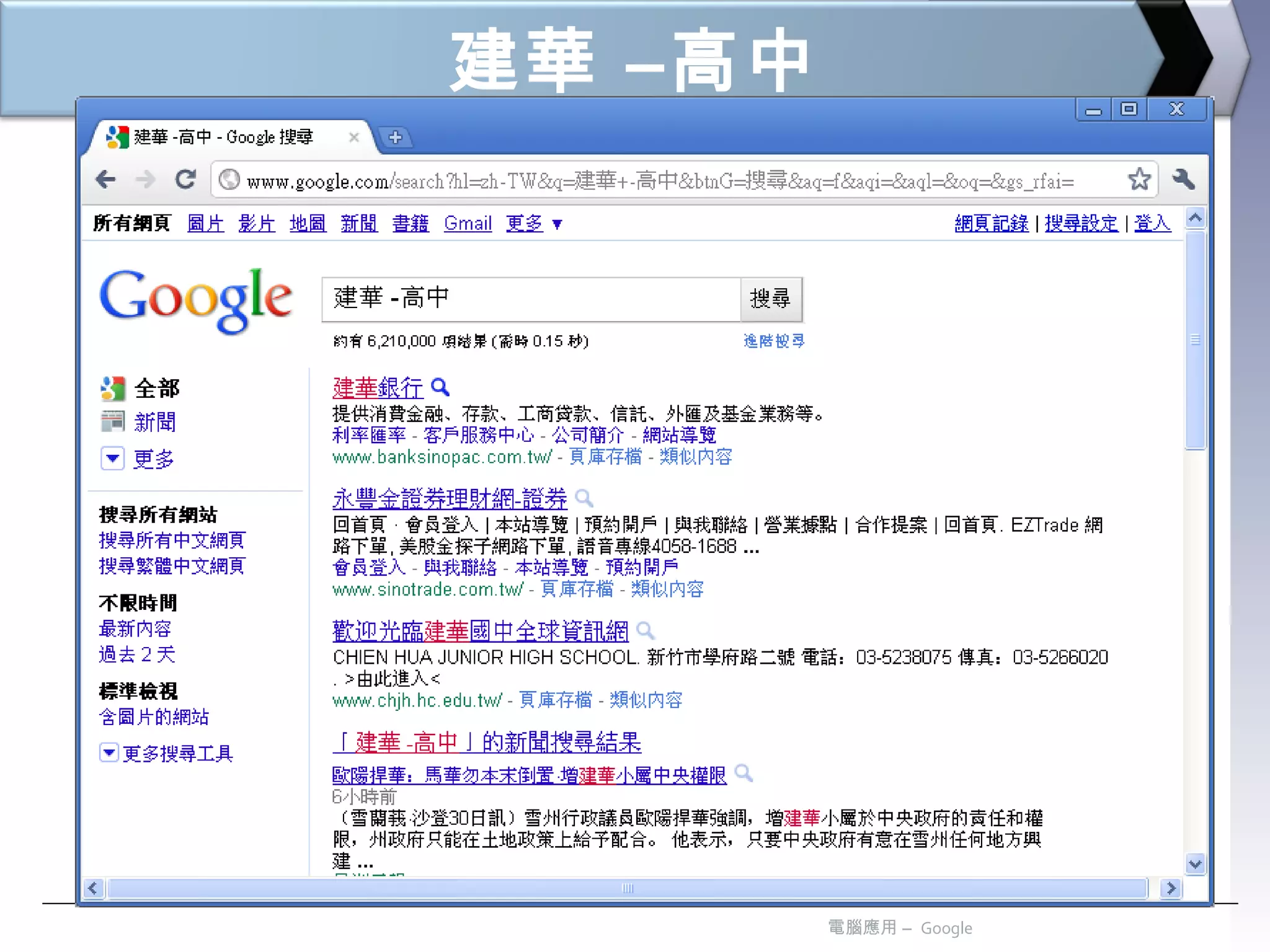Select 搜尋繁體中文網頁 filter
This screenshot has height=952, width=1270.
[x=172, y=566]
